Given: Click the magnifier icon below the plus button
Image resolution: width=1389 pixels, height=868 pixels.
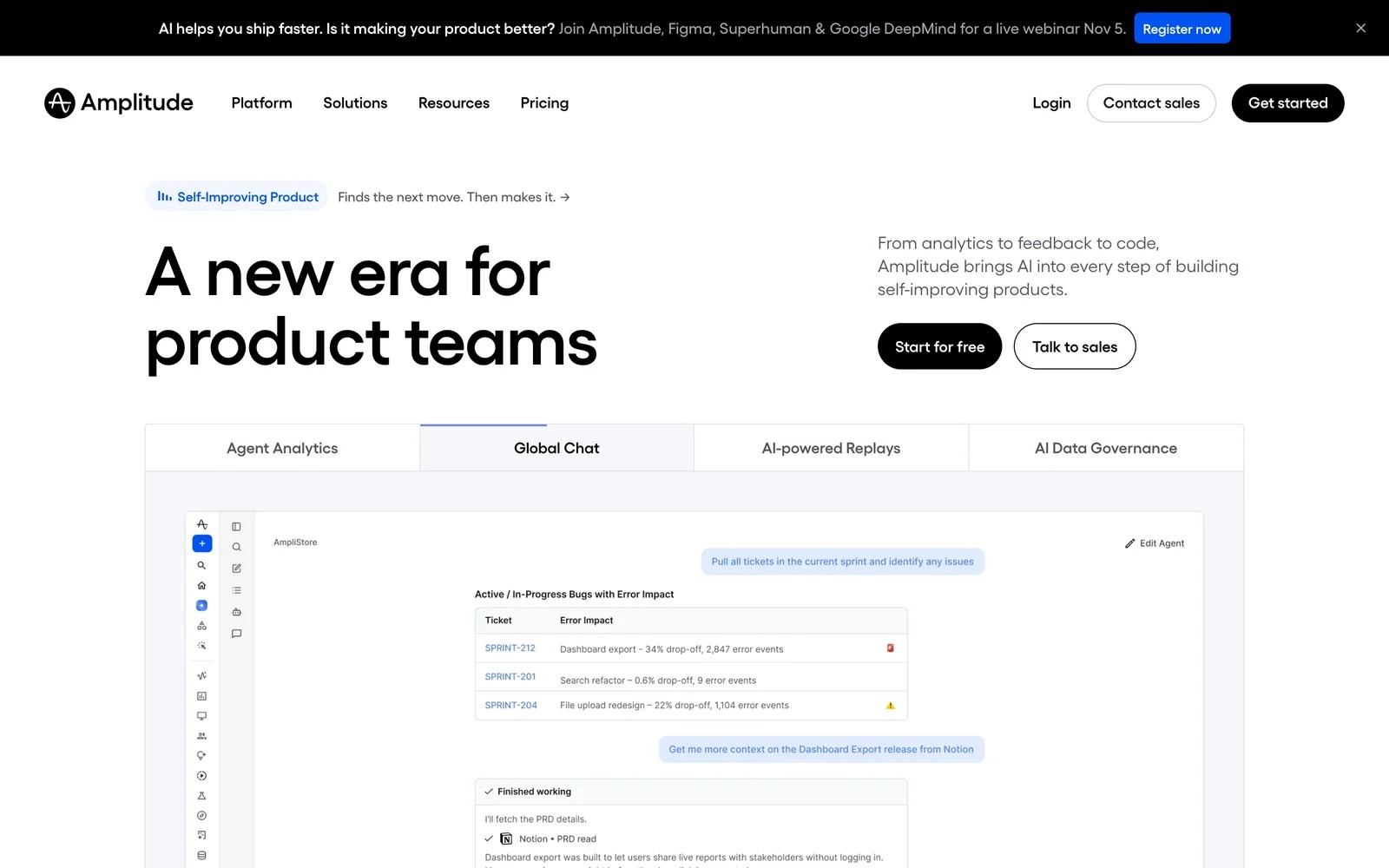Looking at the screenshot, I should point(202,565).
